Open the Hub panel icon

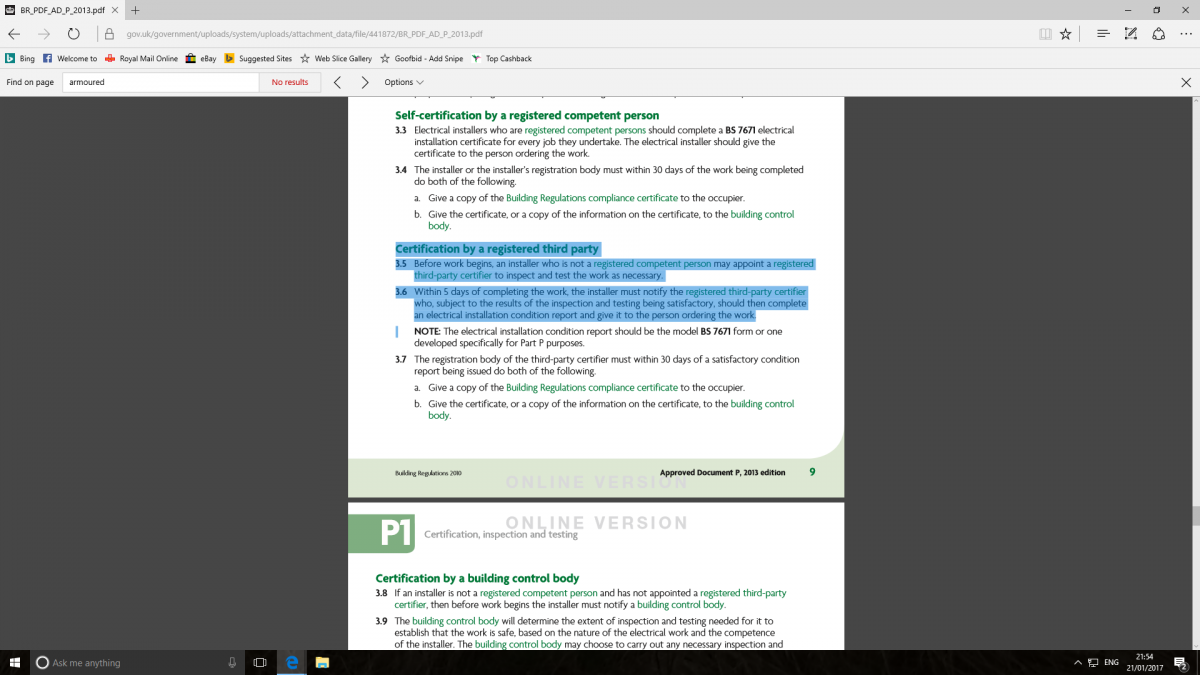[x=1103, y=33]
